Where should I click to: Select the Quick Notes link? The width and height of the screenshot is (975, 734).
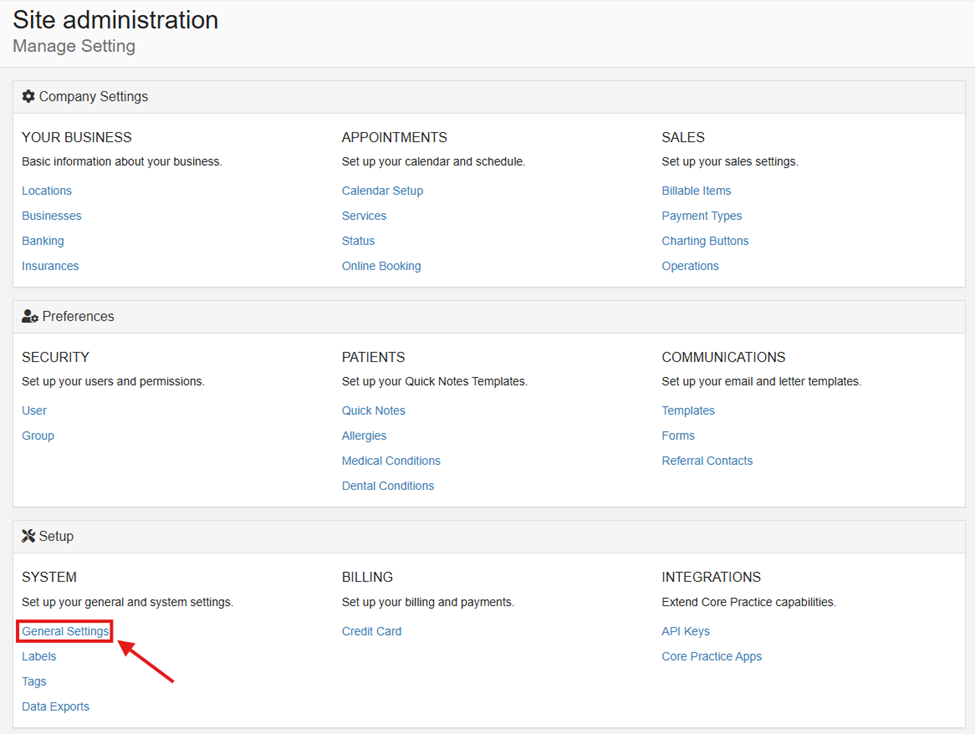373,411
